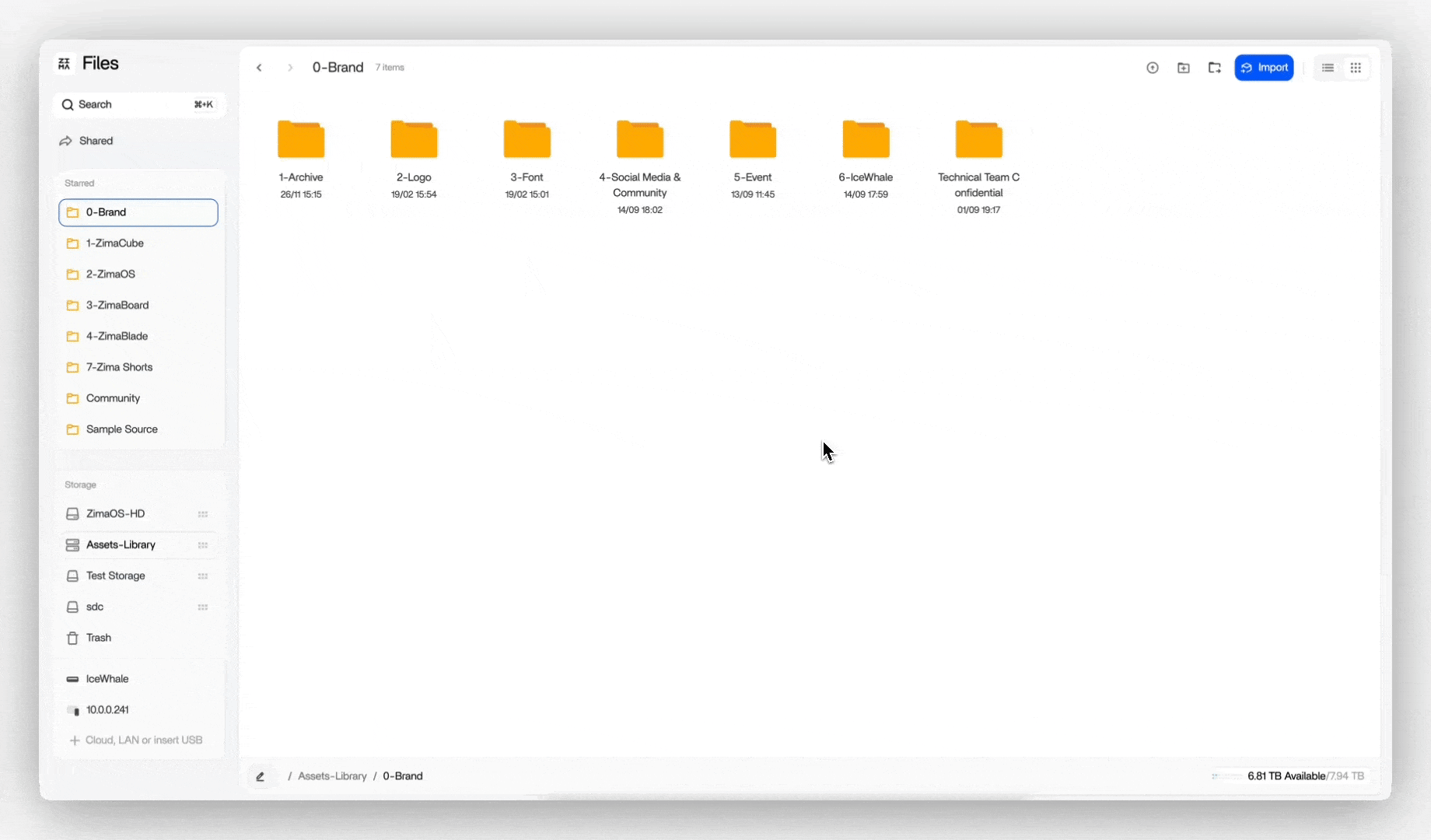1431x840 pixels.
Task: Click the folder-with-arrow icon in the toolbar
Action: click(1215, 68)
